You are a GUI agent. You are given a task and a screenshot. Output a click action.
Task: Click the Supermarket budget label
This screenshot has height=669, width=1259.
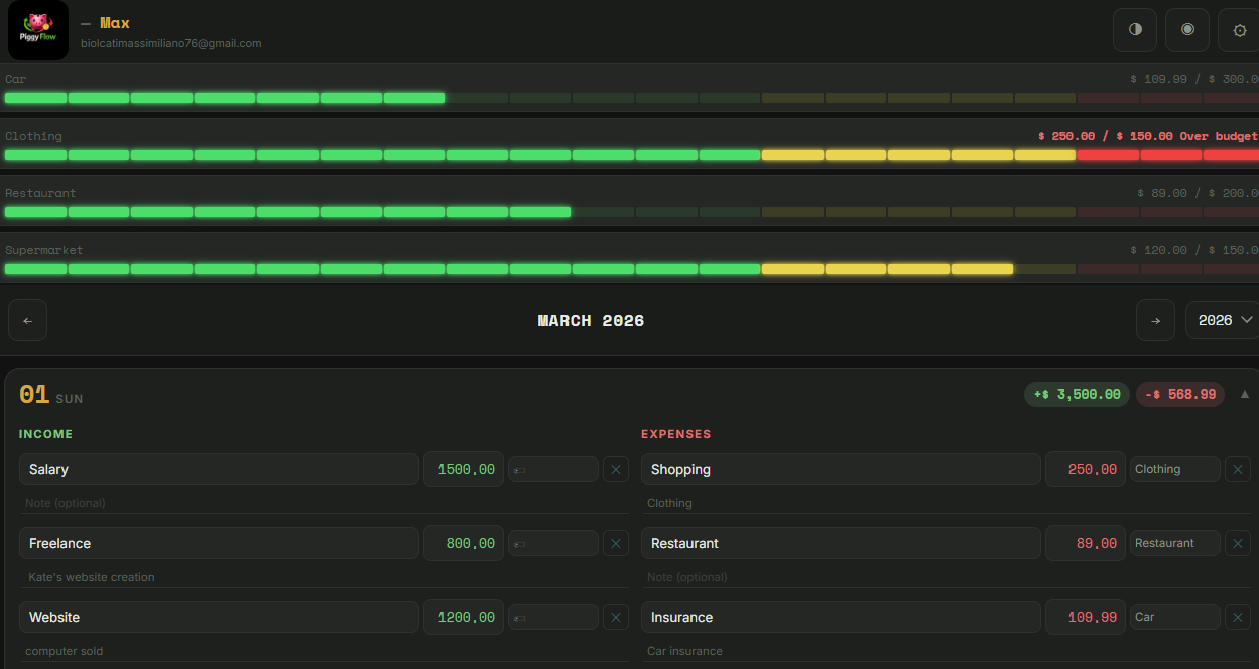point(44,250)
